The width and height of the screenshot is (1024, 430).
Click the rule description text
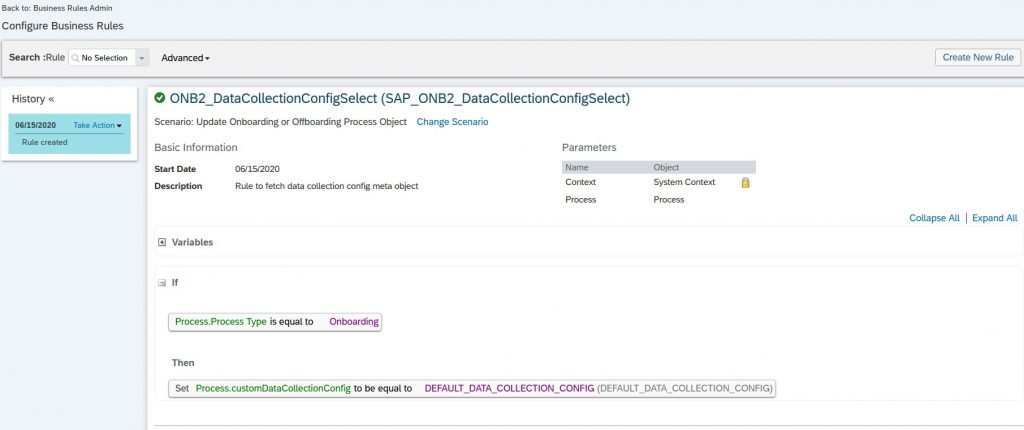pos(327,186)
